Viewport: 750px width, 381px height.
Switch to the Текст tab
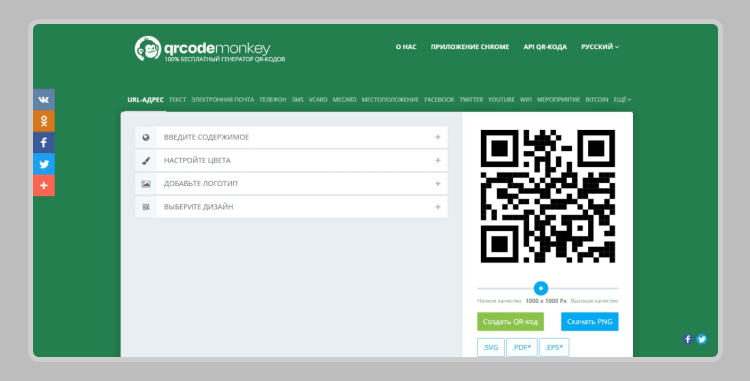[x=177, y=99]
